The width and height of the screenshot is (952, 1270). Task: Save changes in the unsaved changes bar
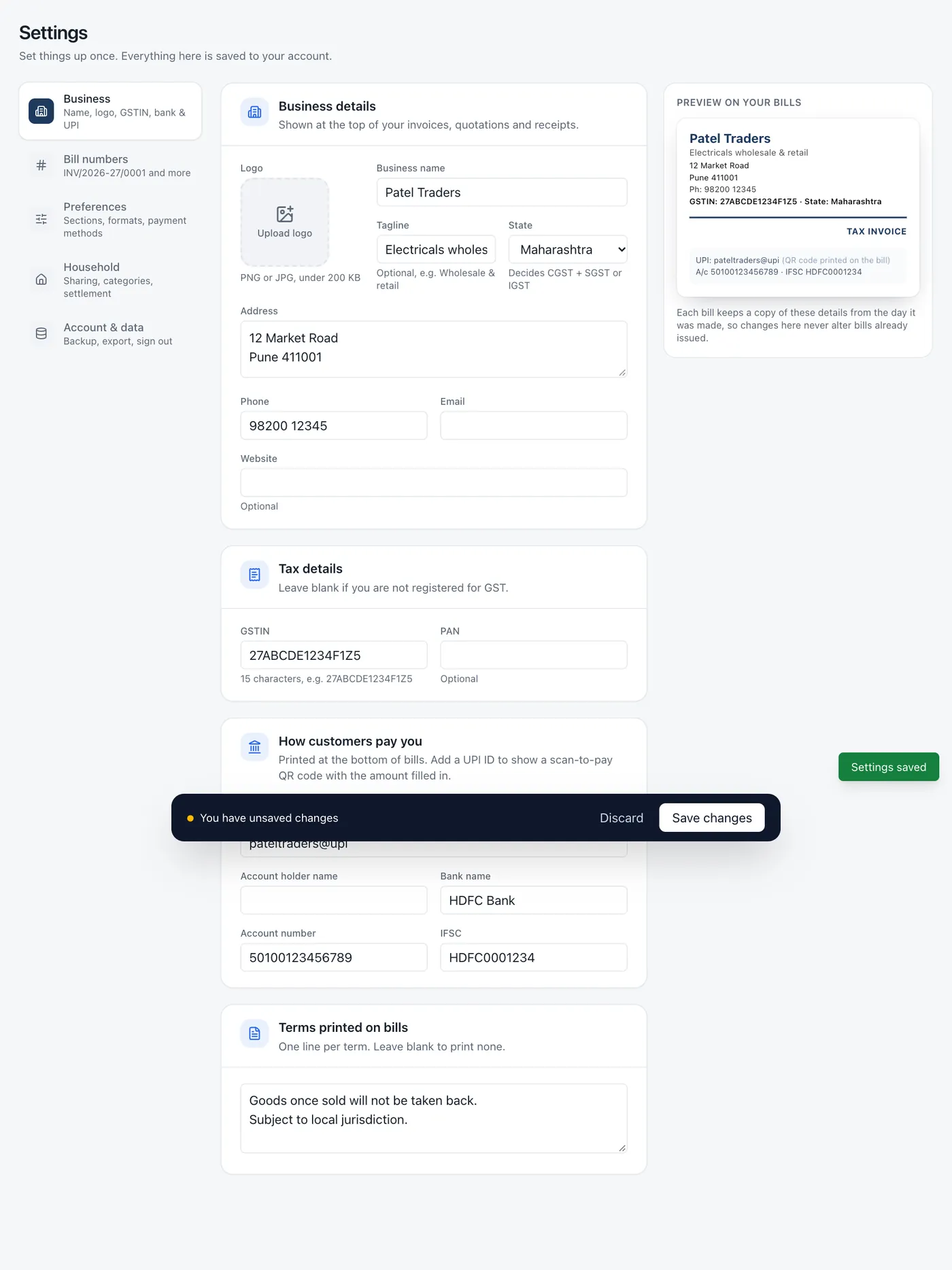[x=711, y=818]
